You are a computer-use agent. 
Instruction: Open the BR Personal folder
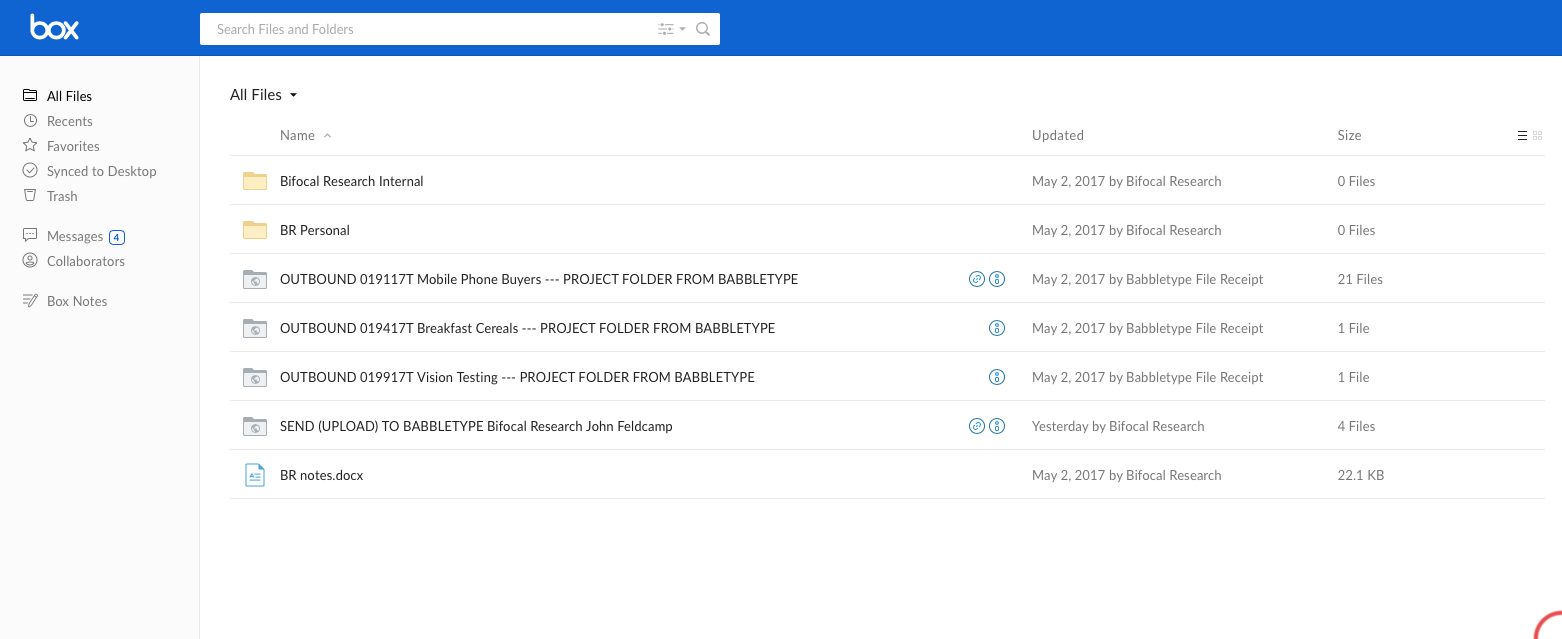coord(314,230)
